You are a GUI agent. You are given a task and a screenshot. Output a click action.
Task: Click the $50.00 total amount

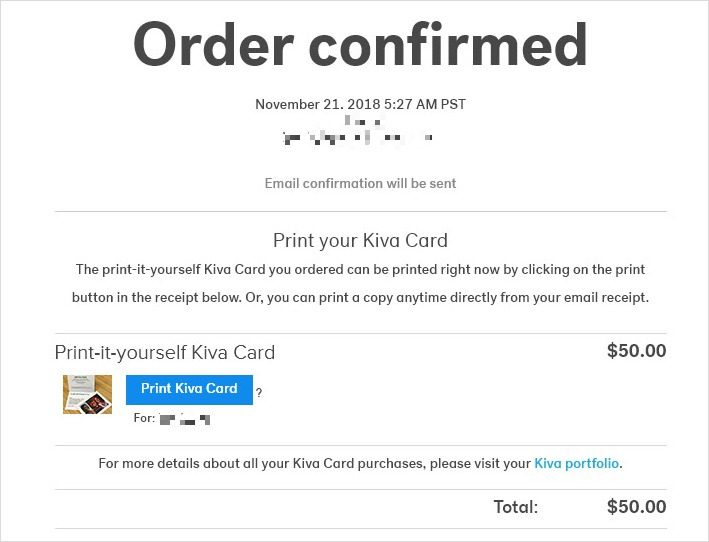[x=637, y=507]
